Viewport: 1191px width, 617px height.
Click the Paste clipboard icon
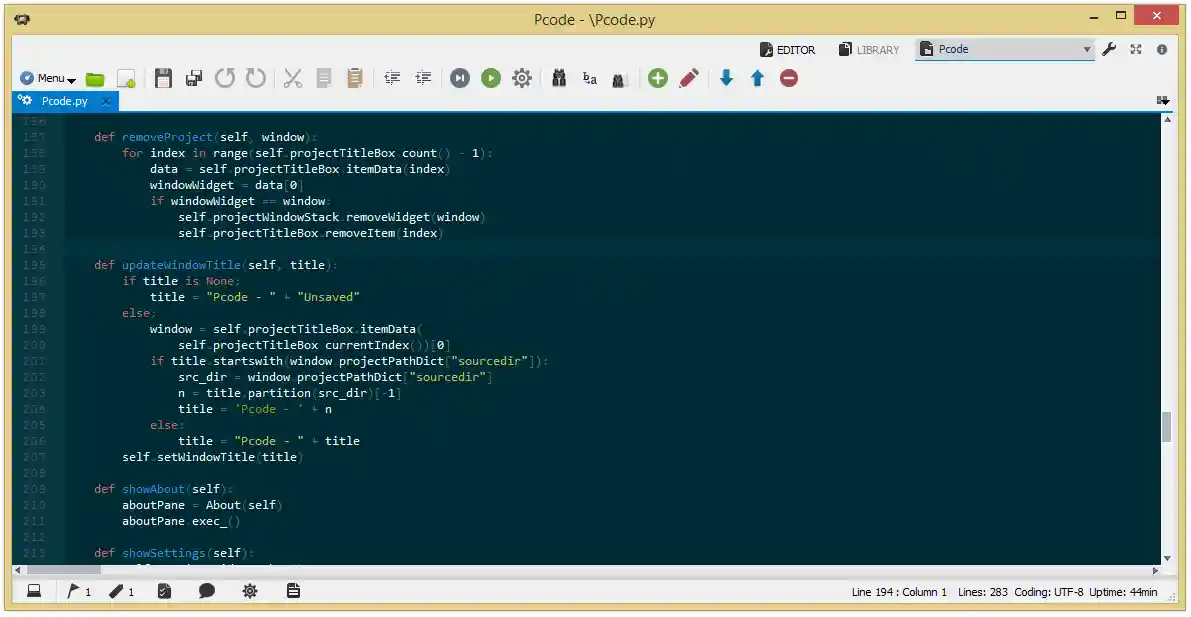pos(354,78)
